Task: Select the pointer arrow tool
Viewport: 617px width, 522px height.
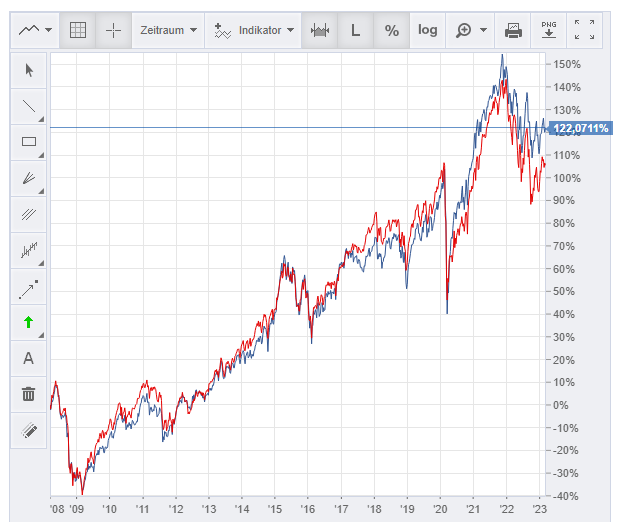Action: pyautogui.click(x=29, y=70)
